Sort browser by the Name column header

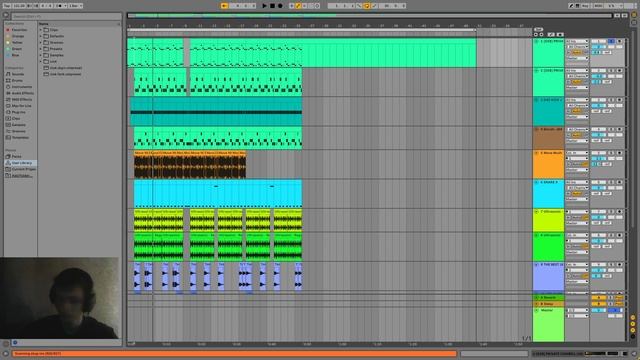[x=80, y=24]
